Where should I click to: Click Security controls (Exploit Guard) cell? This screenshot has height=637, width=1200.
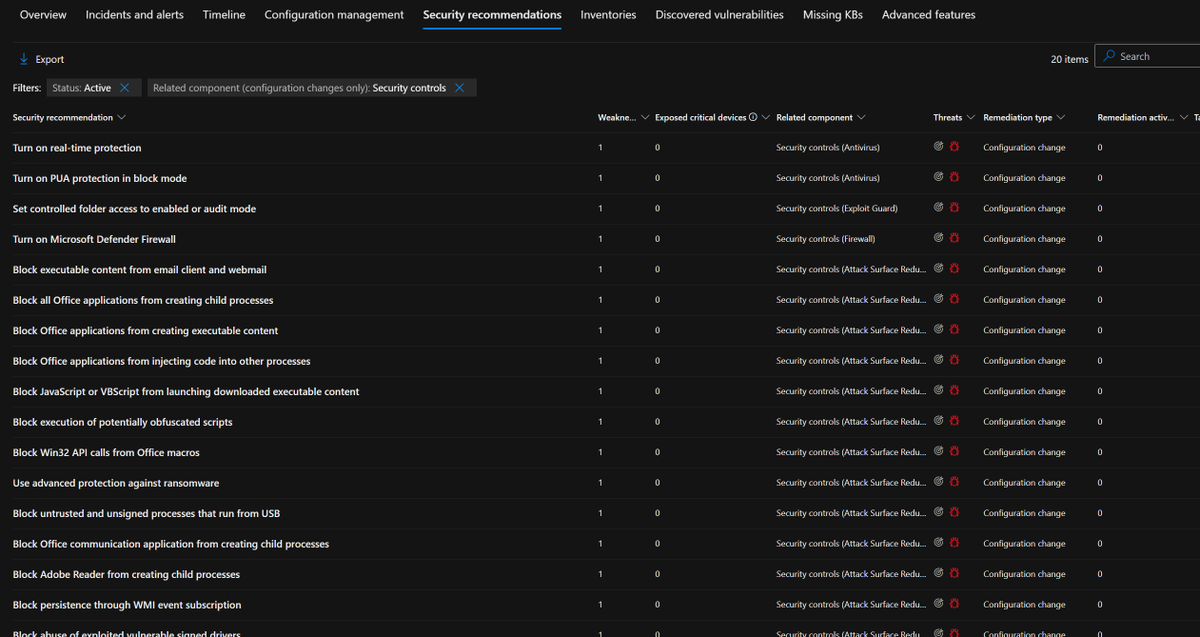click(x=837, y=209)
